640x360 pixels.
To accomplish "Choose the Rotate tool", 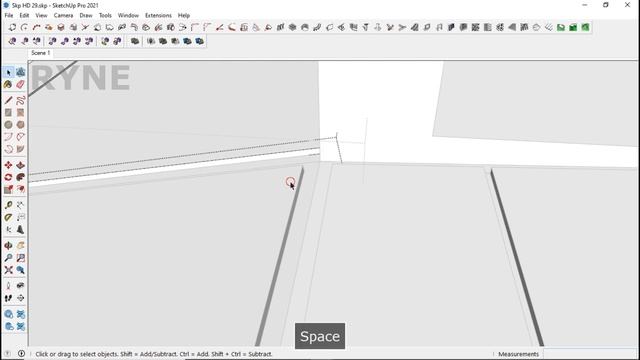I will tap(9, 178).
